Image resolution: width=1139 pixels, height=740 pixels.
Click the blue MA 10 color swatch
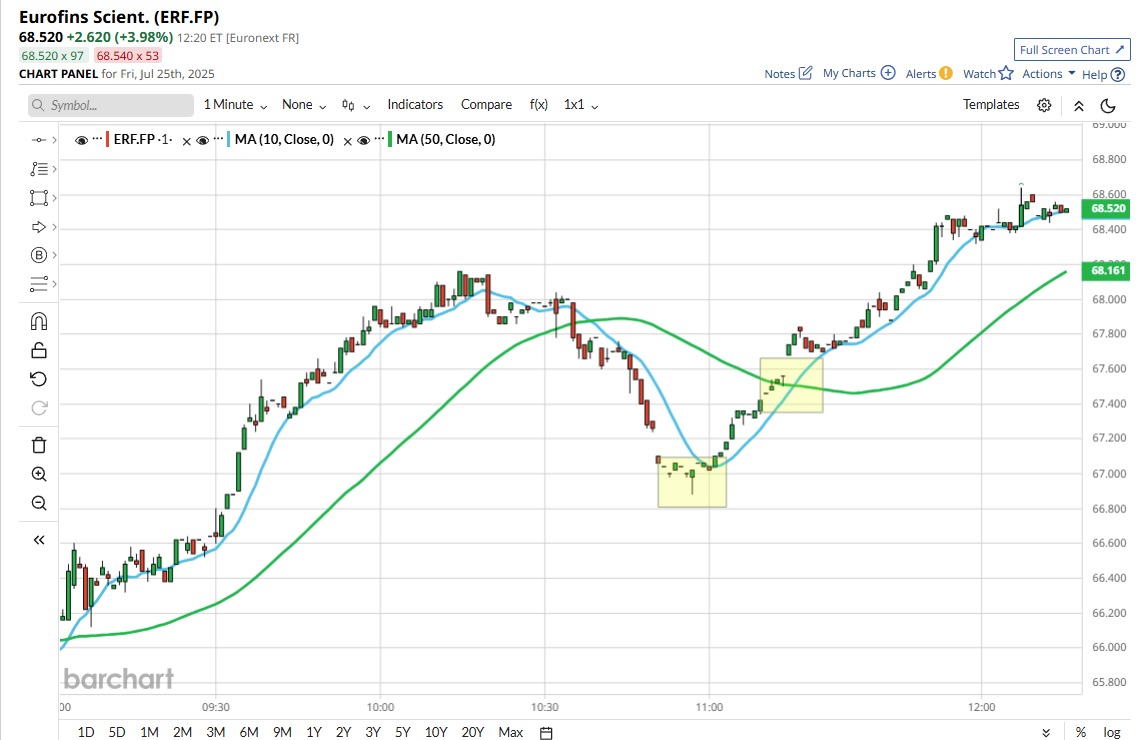pos(229,139)
